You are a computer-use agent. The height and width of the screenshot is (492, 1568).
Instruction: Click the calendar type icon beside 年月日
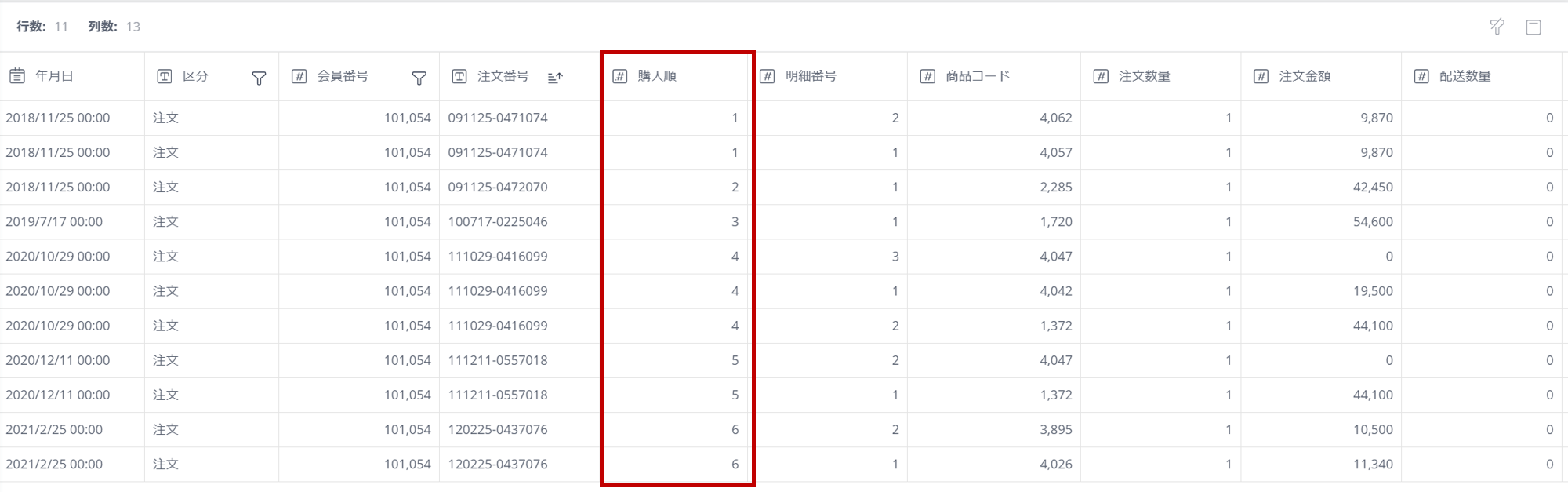[16, 76]
